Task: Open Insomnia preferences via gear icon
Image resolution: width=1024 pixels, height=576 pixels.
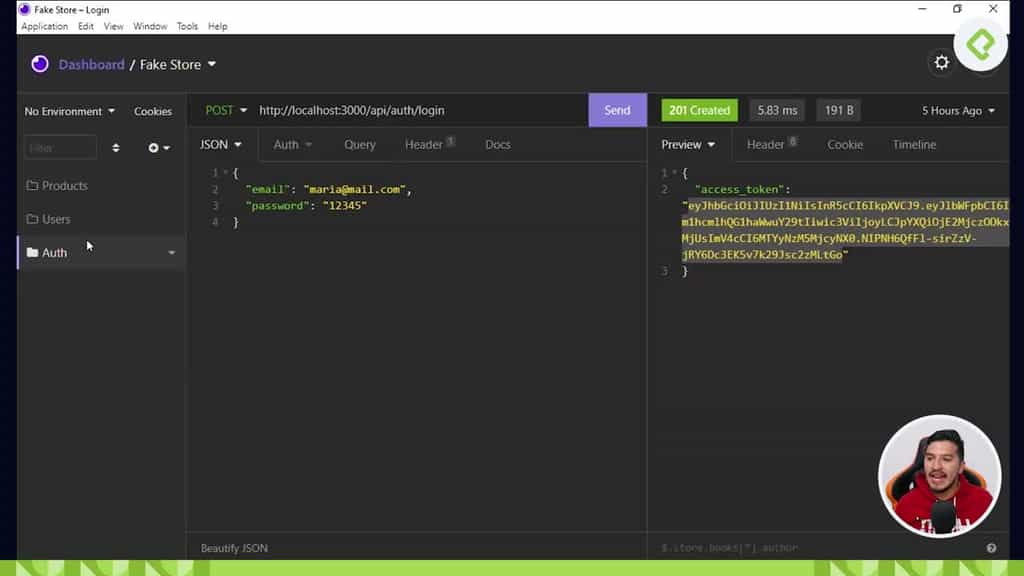Action: (941, 62)
